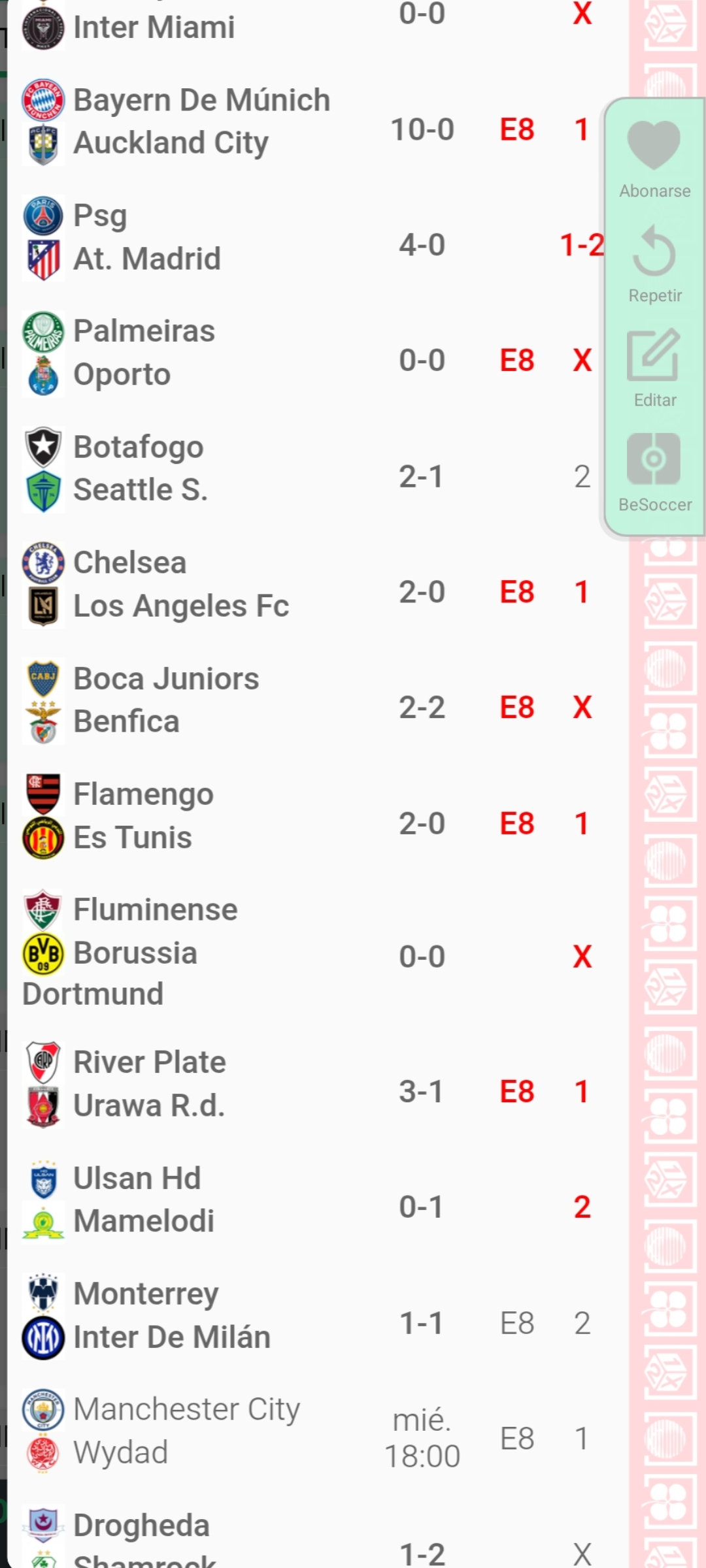Tap the Botafogo team name

[139, 447]
